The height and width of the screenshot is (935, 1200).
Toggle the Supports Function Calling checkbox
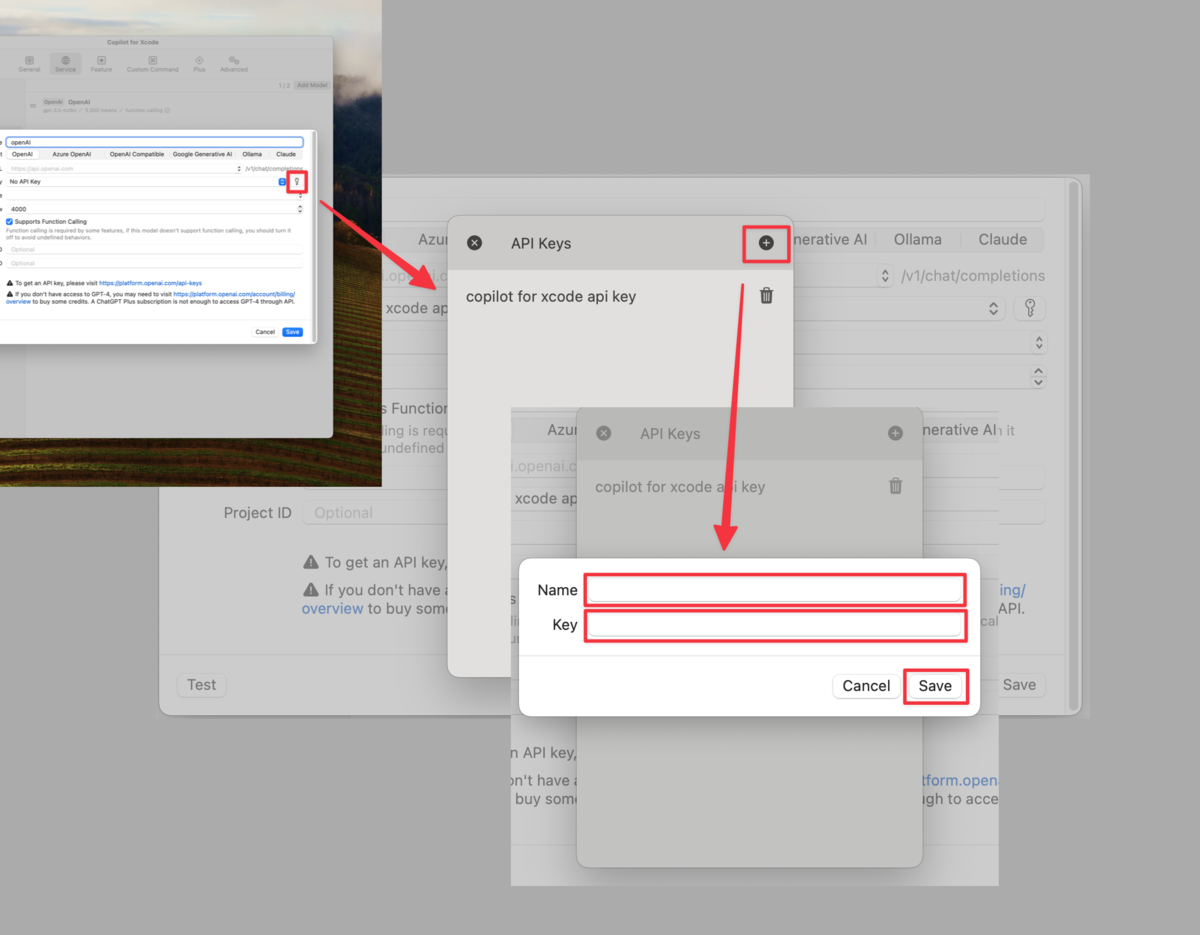click(9, 221)
